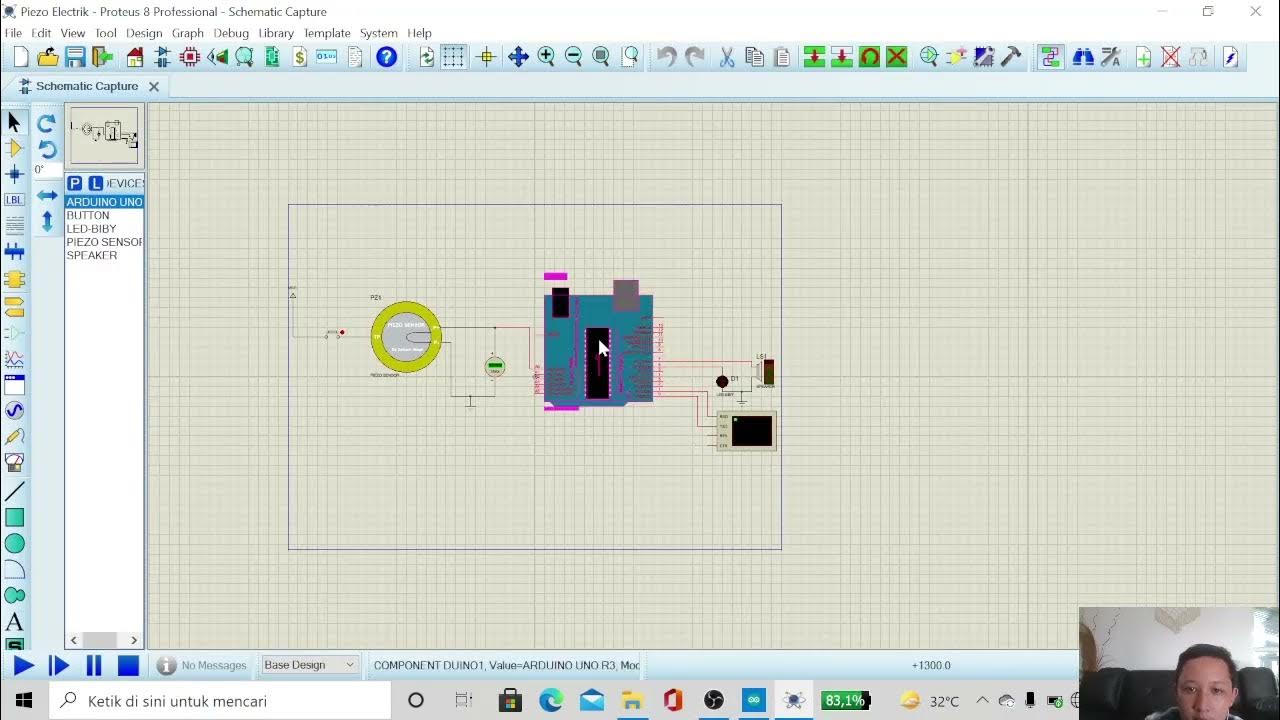The width and height of the screenshot is (1280, 720).
Task: Choose the Selection Mode arrow tool
Action: tap(14, 122)
